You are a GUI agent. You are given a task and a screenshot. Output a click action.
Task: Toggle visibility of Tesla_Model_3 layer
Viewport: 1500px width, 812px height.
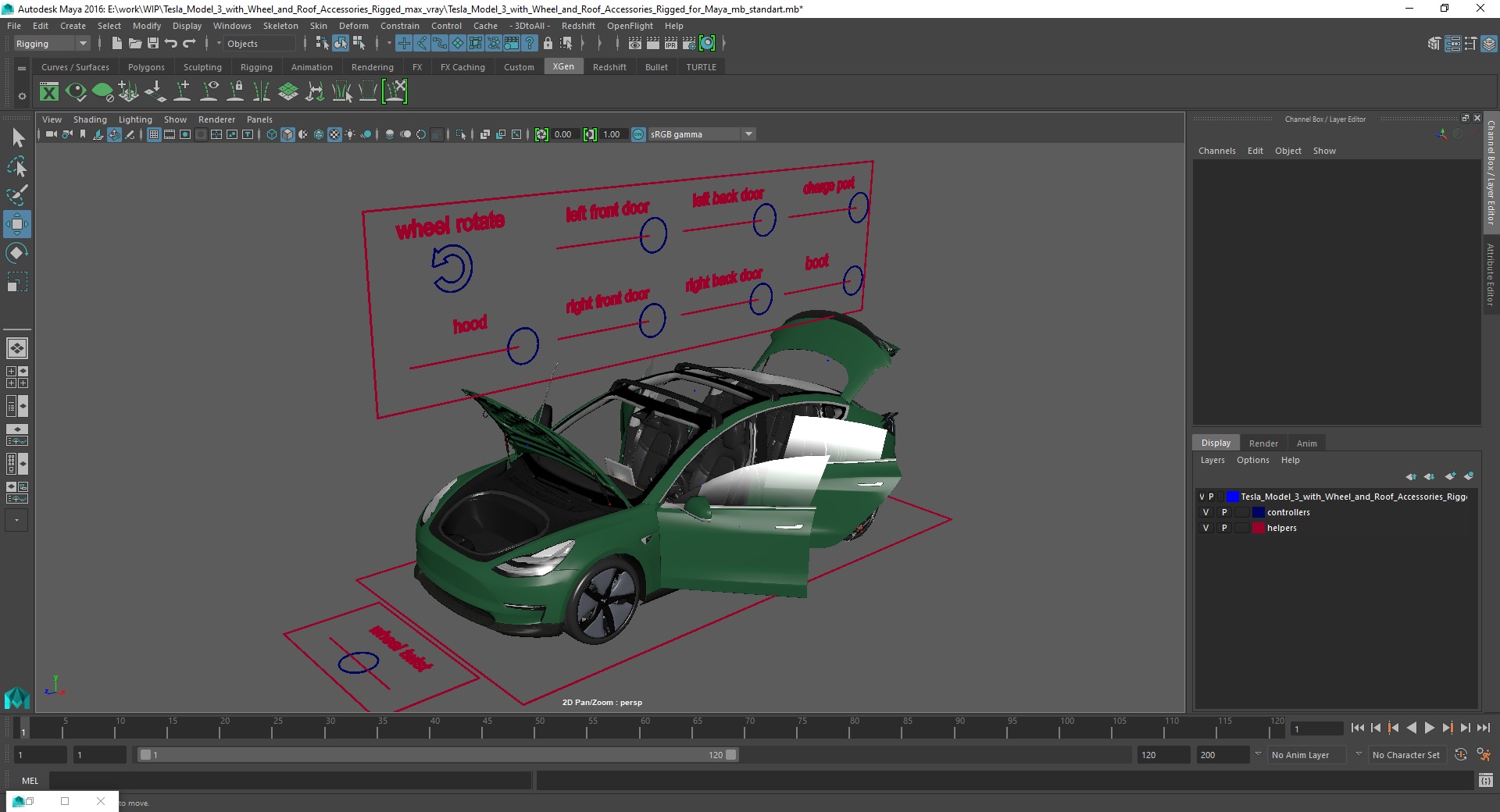click(1202, 497)
